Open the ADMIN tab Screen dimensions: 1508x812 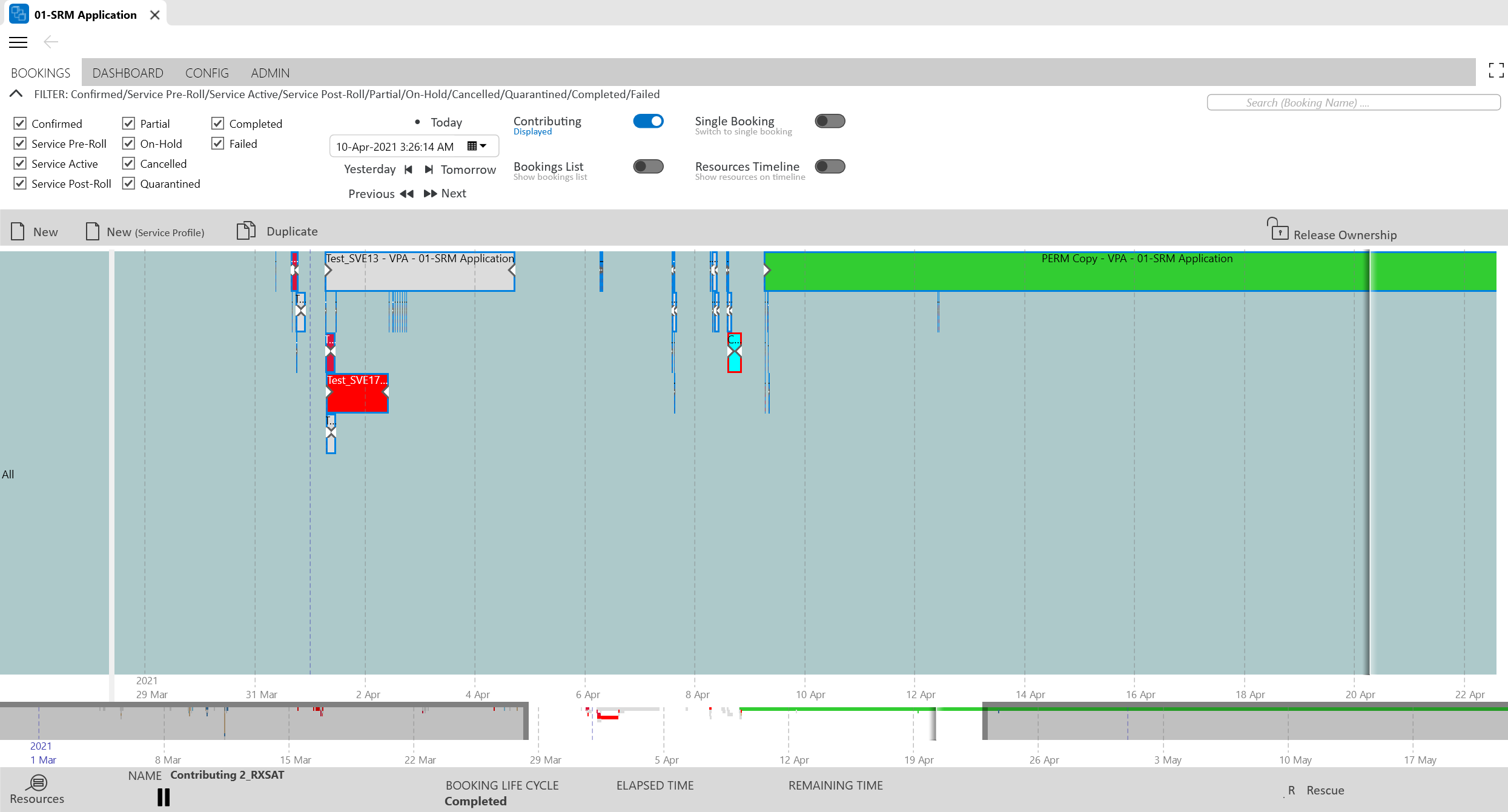tap(270, 73)
